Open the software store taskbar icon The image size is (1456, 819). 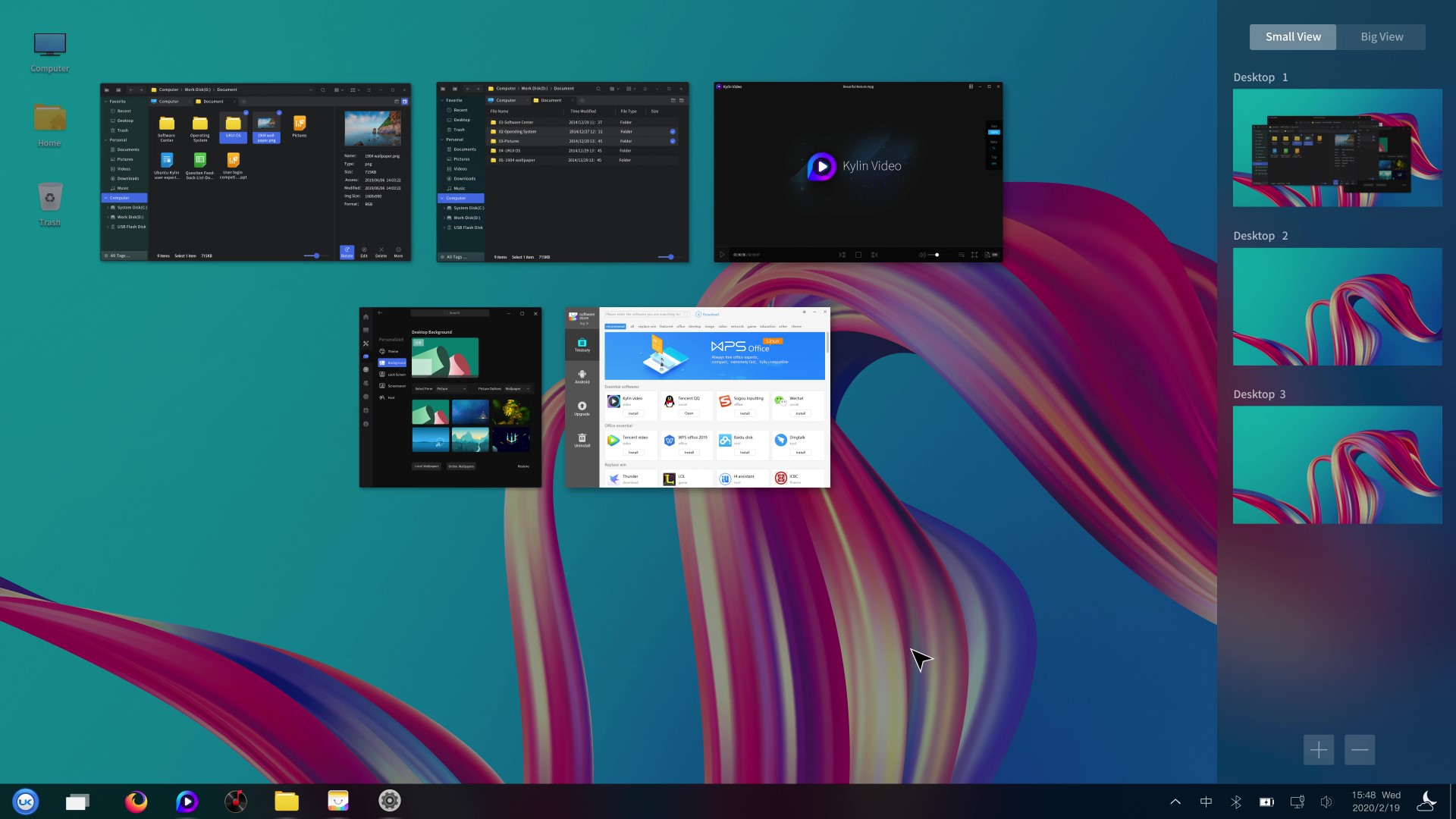click(x=338, y=801)
